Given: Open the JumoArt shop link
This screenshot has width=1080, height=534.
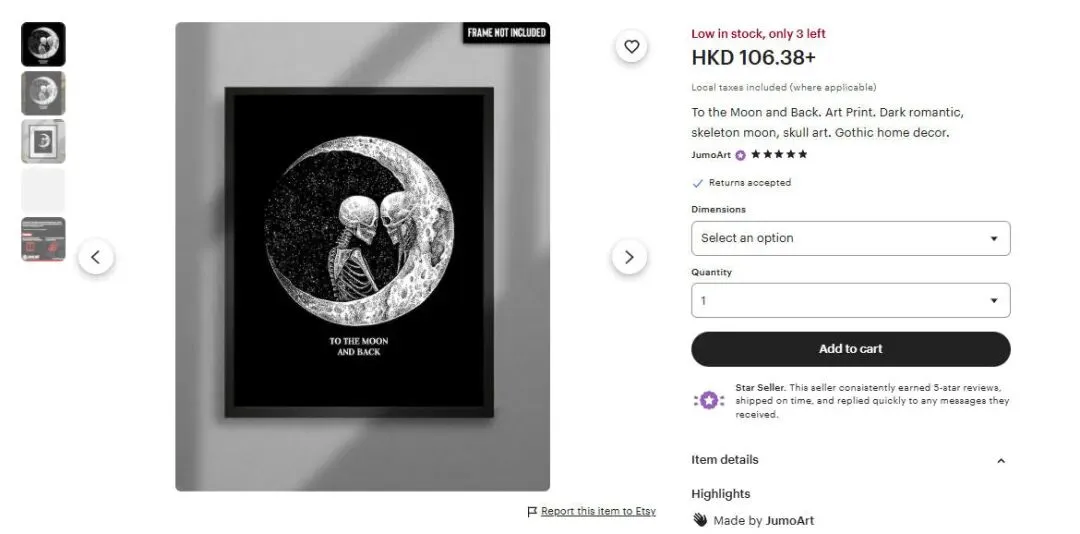Looking at the screenshot, I should tap(711, 155).
